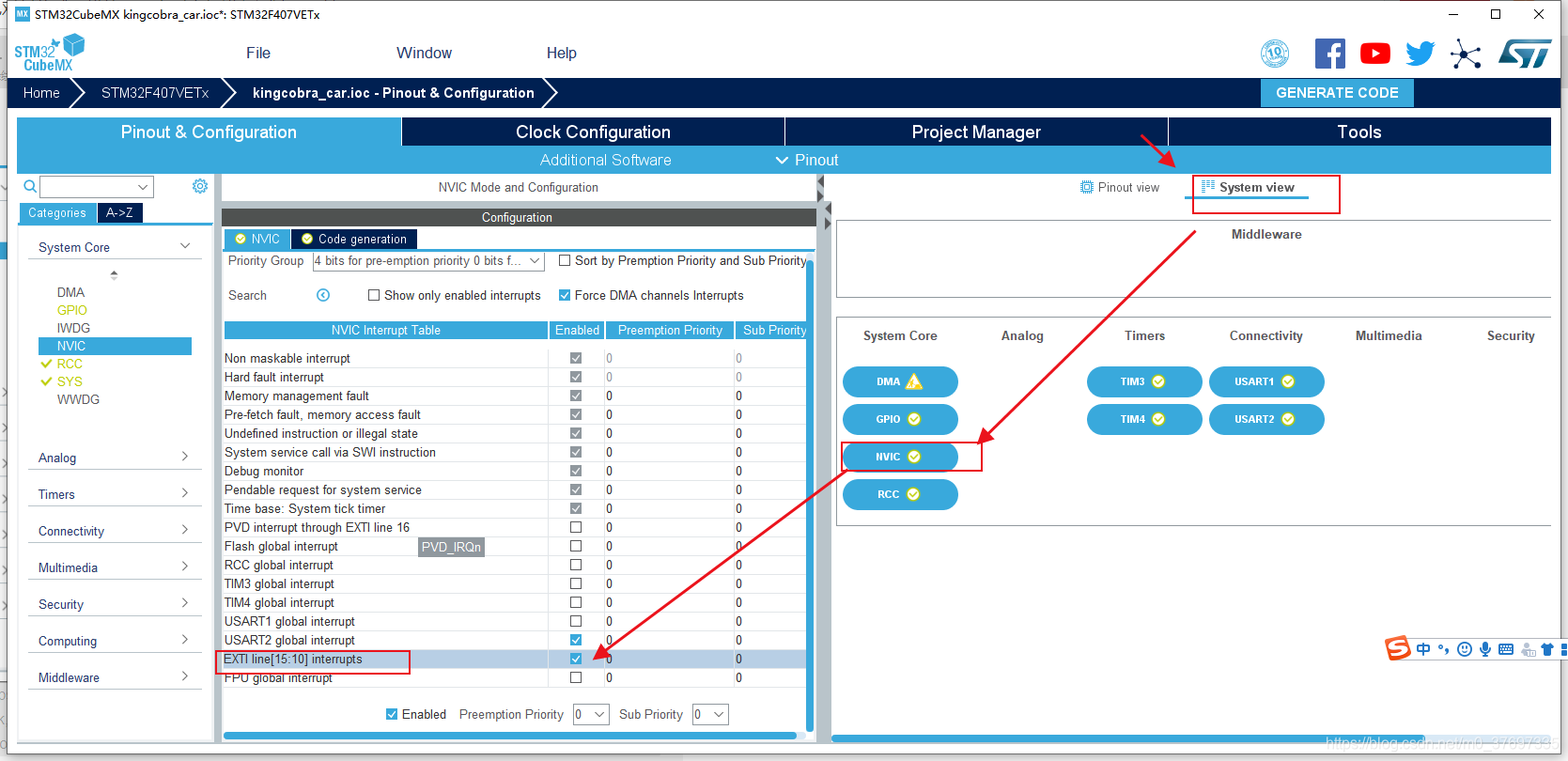Screen dimensions: 1568x761
Task: Expand the Timers category
Action: click(115, 494)
